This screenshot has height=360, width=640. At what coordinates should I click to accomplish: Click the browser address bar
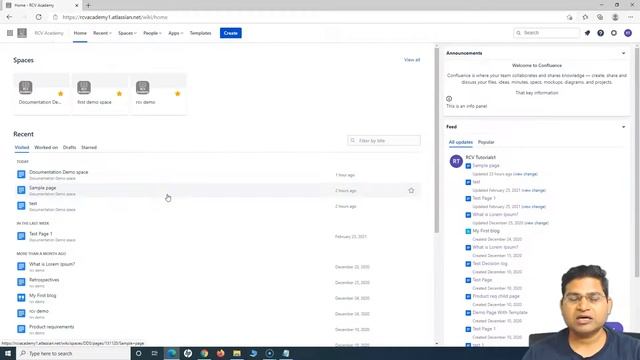(x=306, y=17)
